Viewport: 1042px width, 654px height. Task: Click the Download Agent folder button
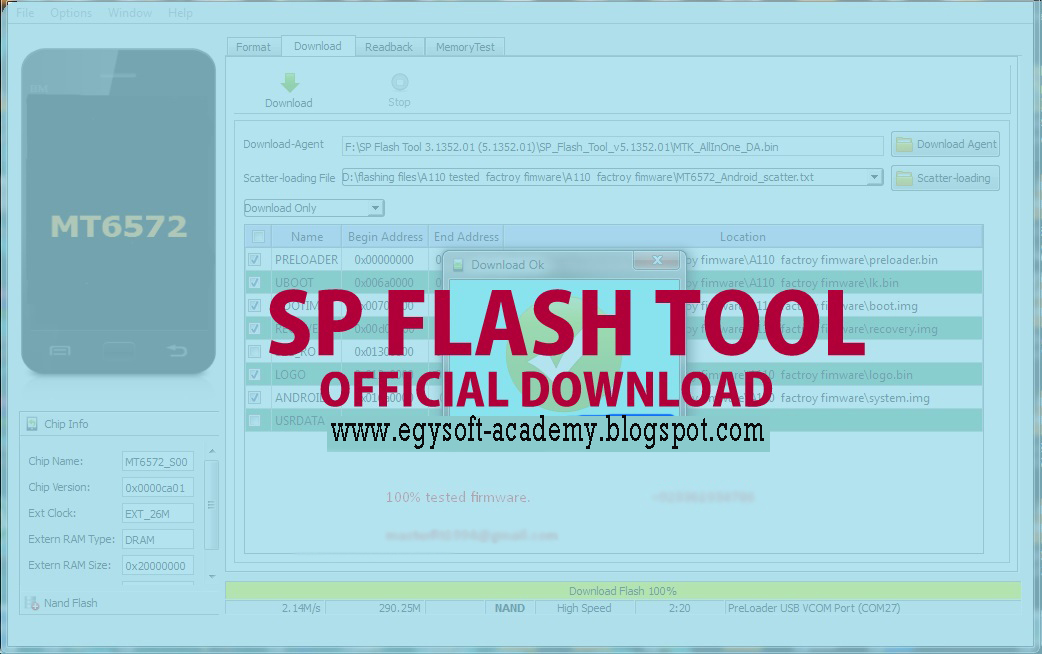(x=945, y=144)
